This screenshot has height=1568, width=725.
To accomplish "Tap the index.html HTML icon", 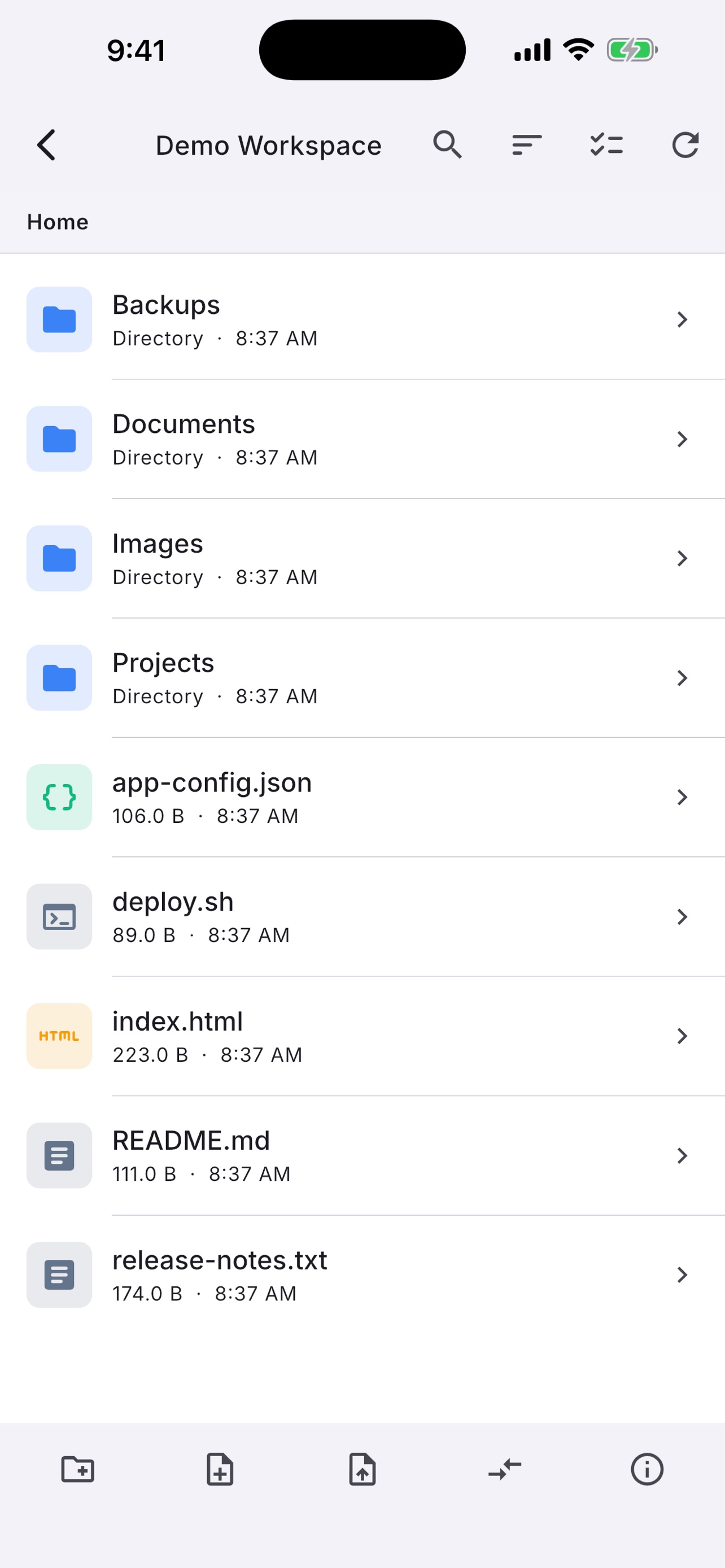I will coord(59,1035).
